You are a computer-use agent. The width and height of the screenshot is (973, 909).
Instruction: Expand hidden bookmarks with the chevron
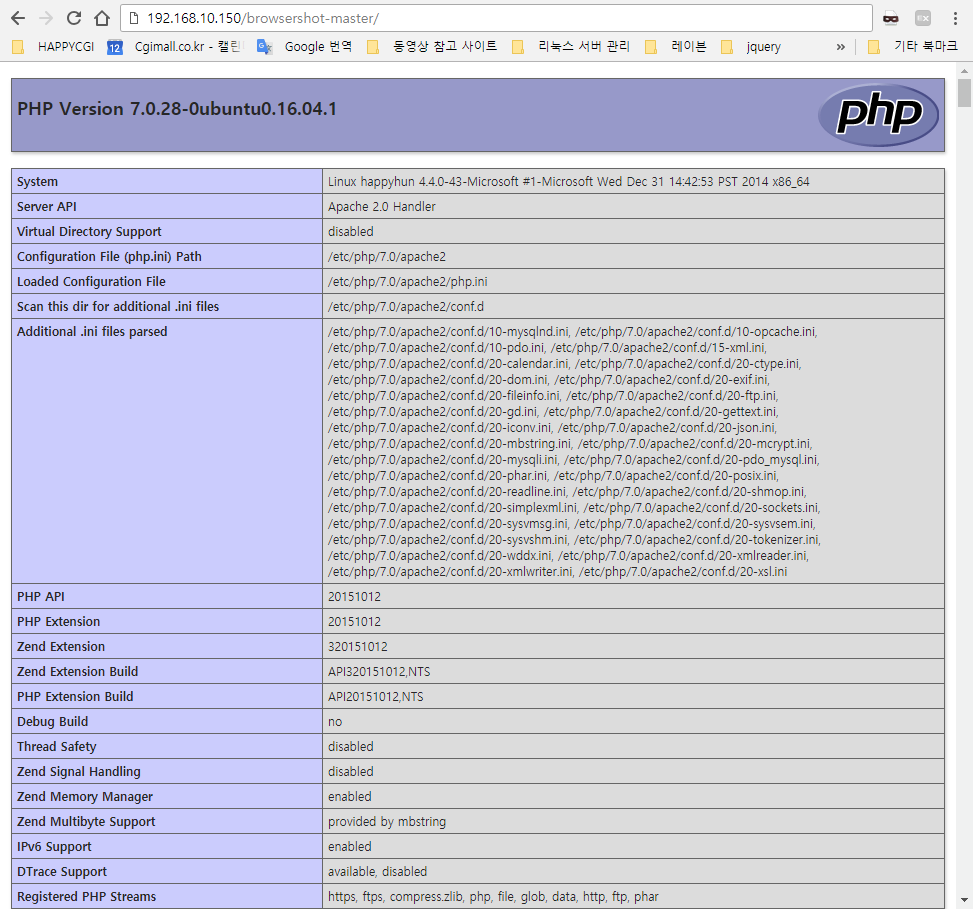(840, 47)
